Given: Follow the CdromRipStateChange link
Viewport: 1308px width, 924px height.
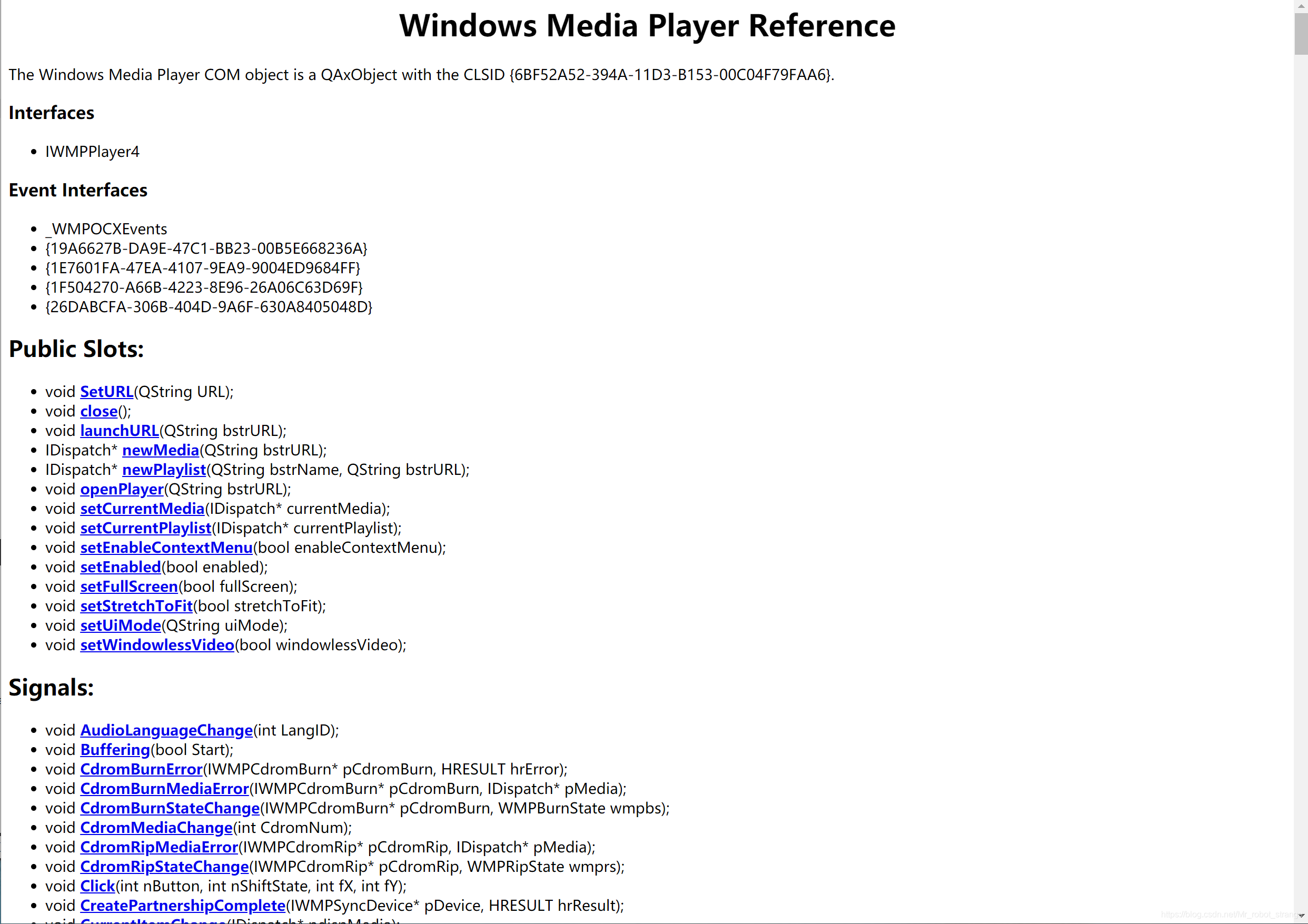Looking at the screenshot, I should point(165,867).
